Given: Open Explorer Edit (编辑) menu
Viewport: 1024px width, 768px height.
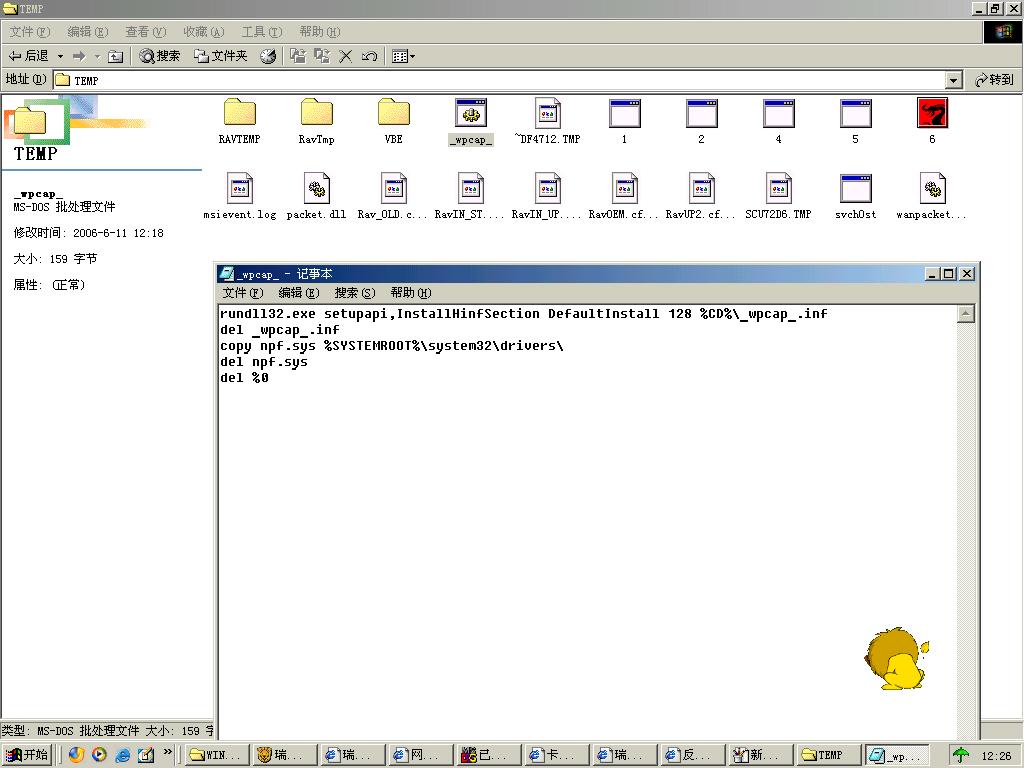Looking at the screenshot, I should (x=88, y=32).
